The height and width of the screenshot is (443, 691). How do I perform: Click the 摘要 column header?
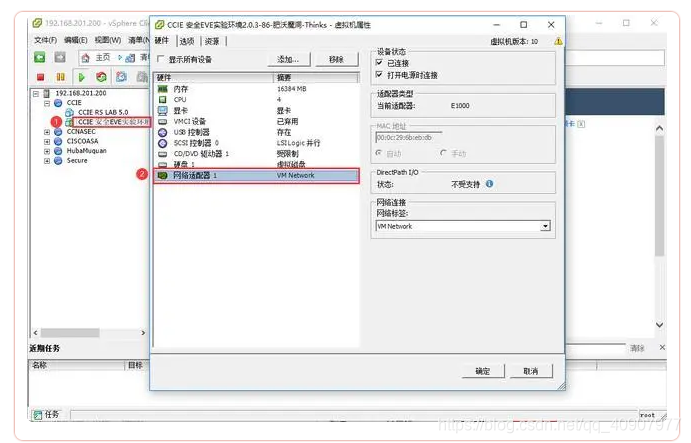316,78
